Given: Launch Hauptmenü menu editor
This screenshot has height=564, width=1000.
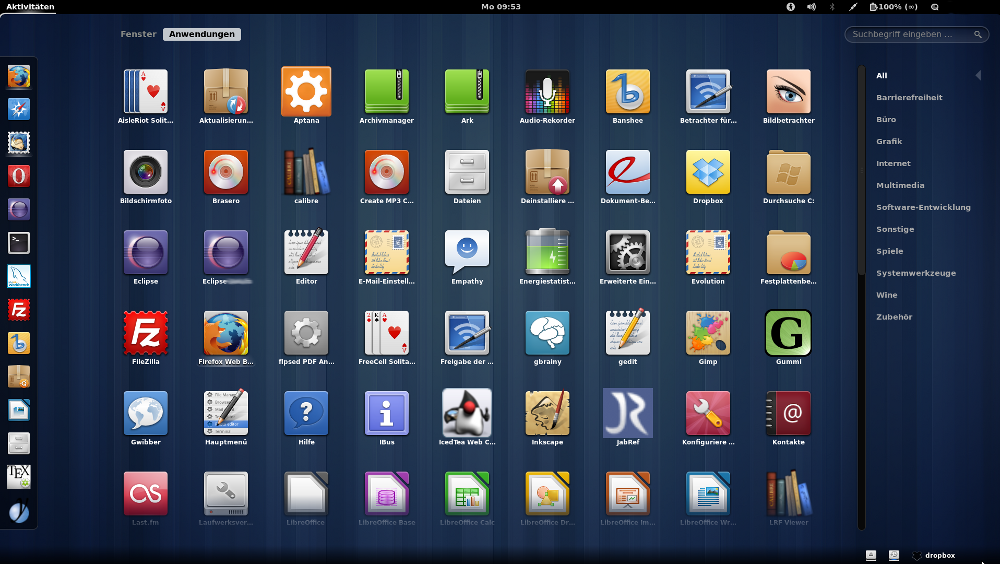Looking at the screenshot, I should pyautogui.click(x=226, y=418).
